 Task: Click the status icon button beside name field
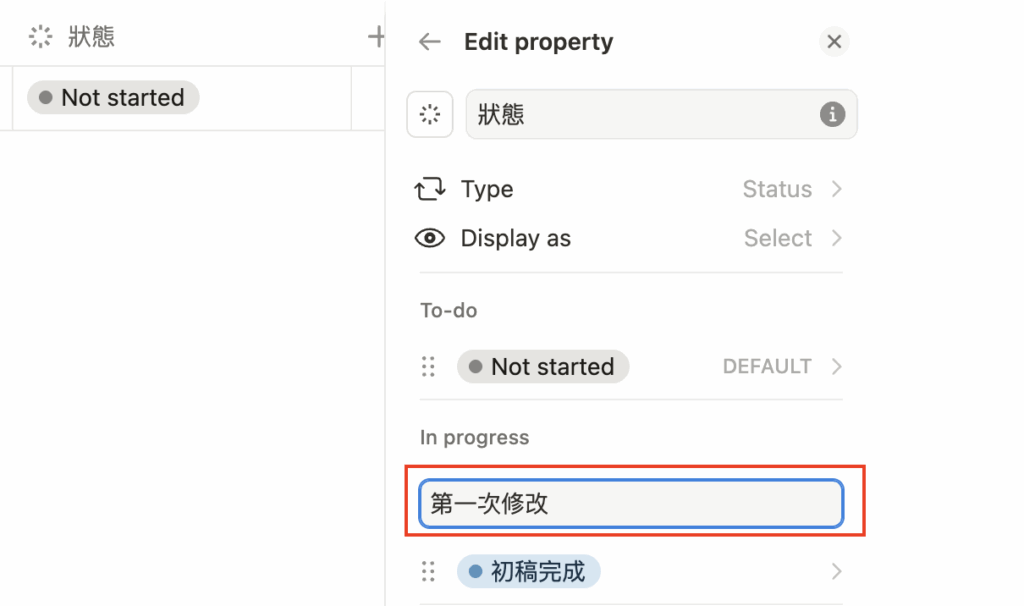[x=430, y=115]
